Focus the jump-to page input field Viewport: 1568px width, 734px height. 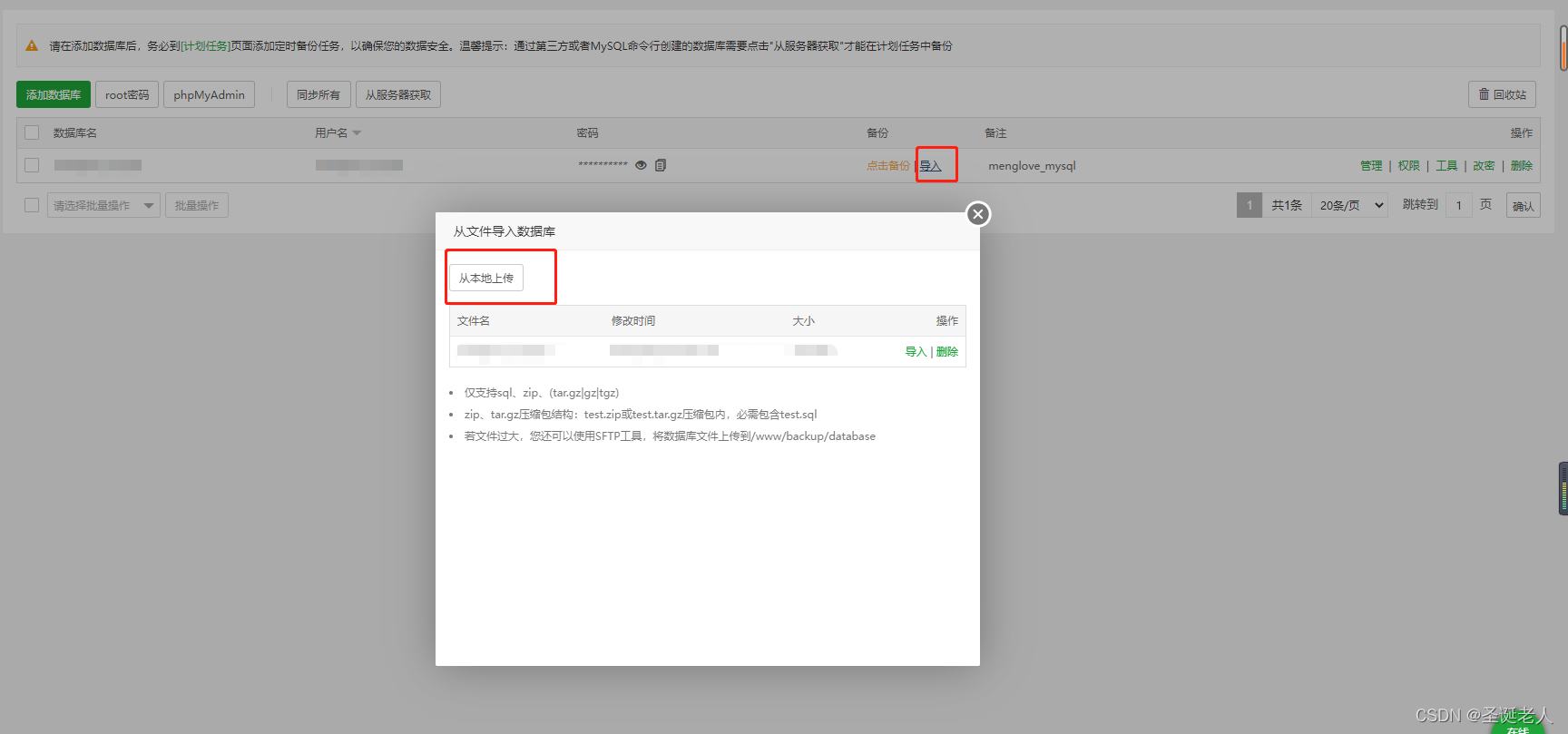click(1459, 205)
